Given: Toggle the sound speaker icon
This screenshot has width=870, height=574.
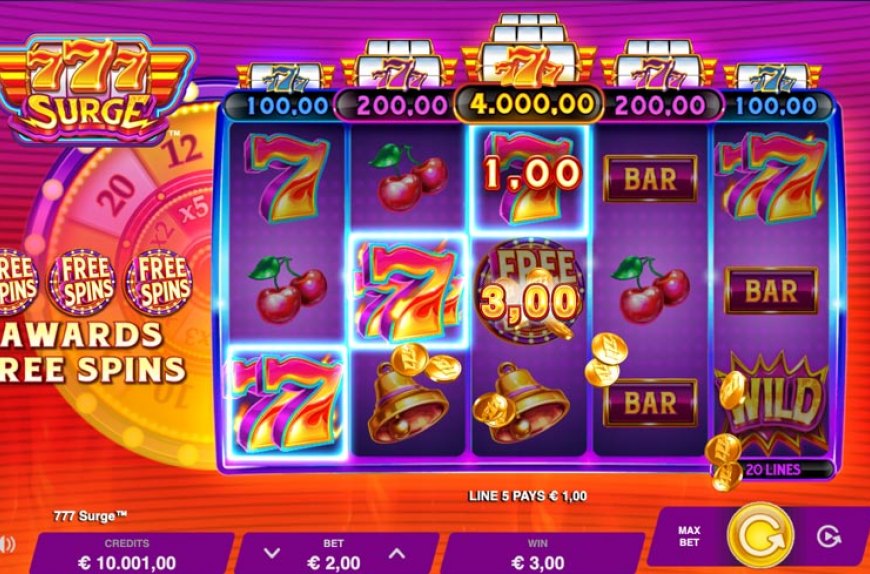Looking at the screenshot, I should coord(6,544).
